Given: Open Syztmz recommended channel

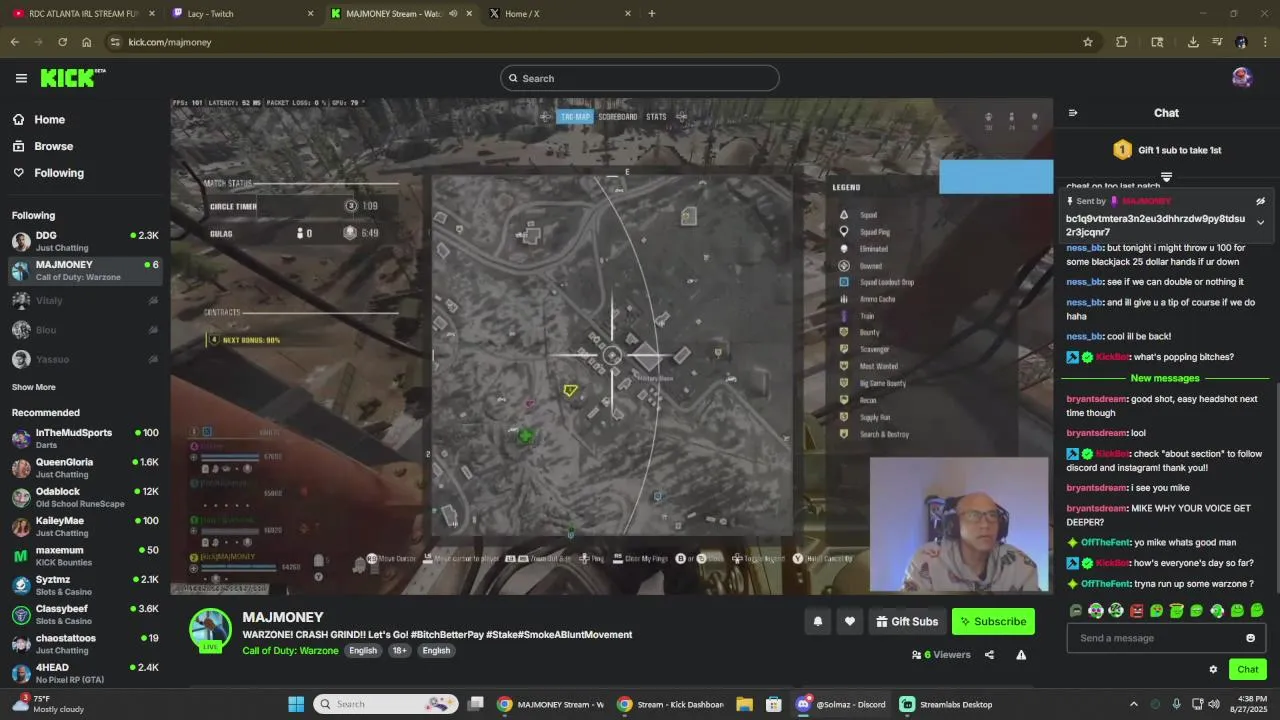Looking at the screenshot, I should (85, 585).
